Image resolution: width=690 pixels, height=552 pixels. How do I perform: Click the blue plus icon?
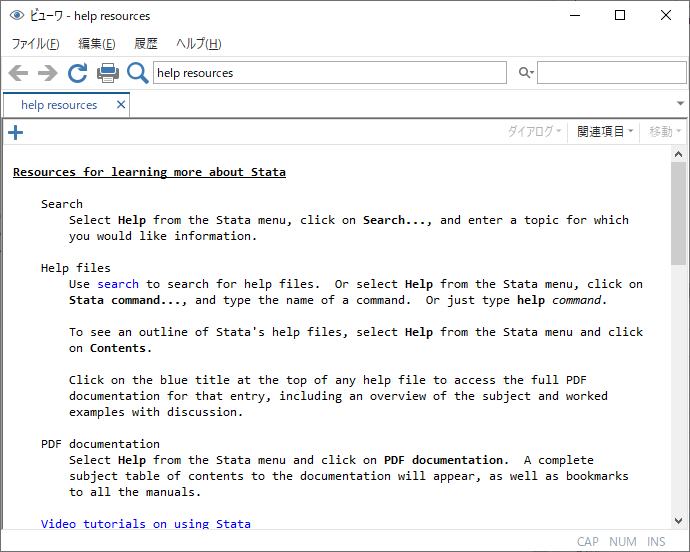pos(15,132)
